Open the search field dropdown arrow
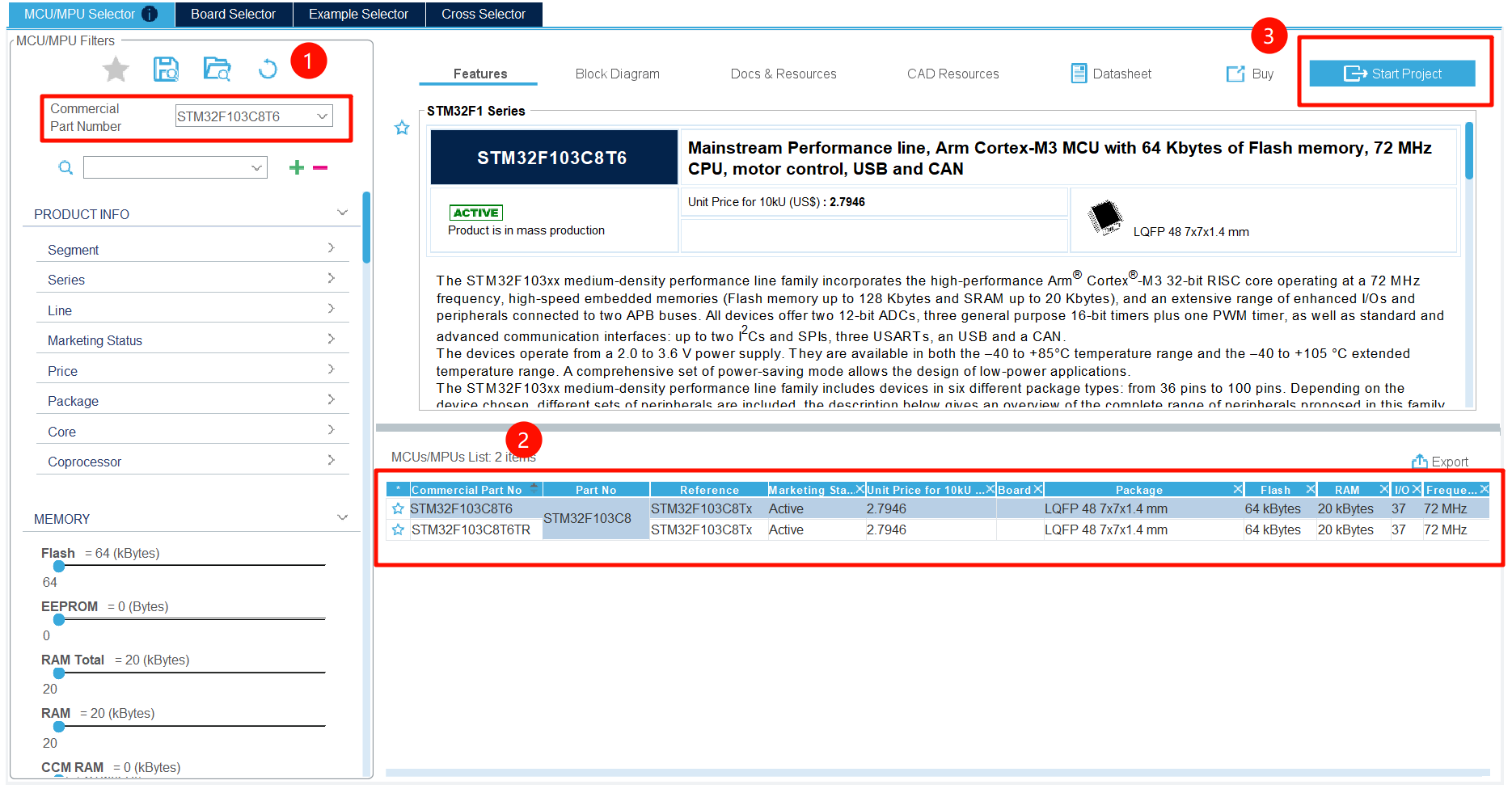1512x793 pixels. pyautogui.click(x=256, y=167)
